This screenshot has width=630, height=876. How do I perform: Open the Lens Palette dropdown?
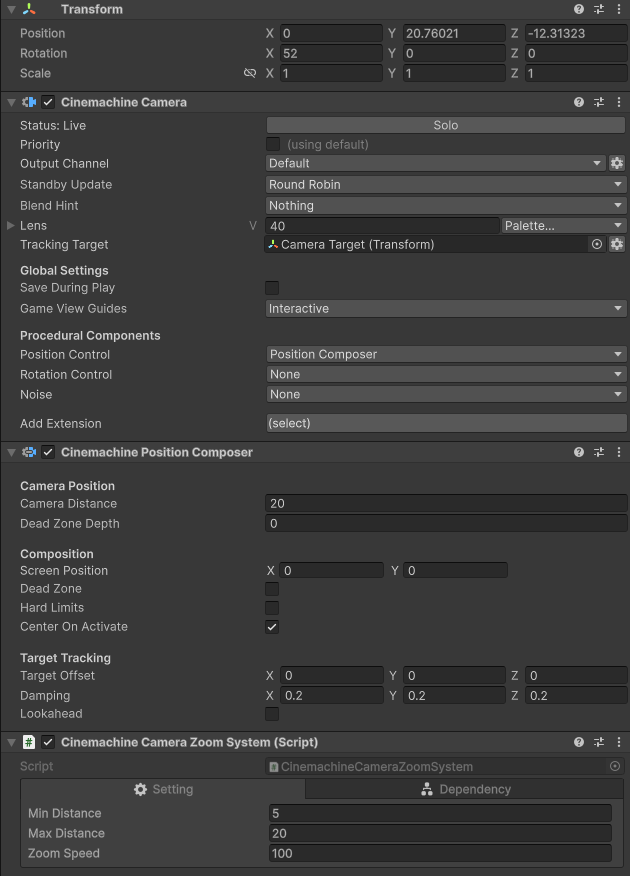point(564,225)
